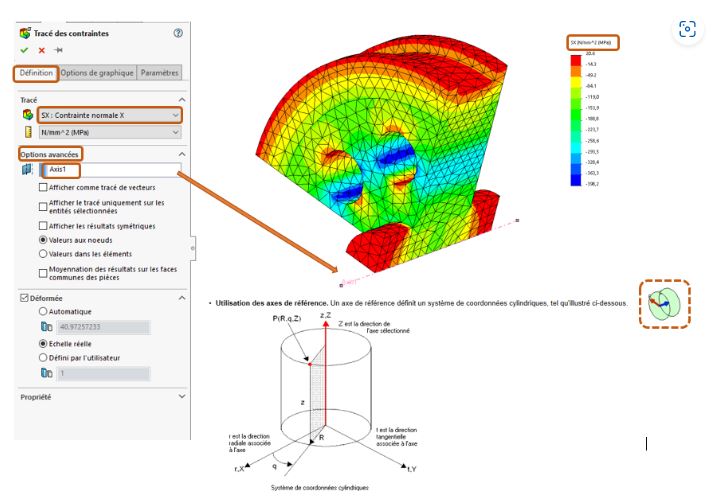Click the cylindrical axis thumbnail icon

pyautogui.click(x=664, y=304)
